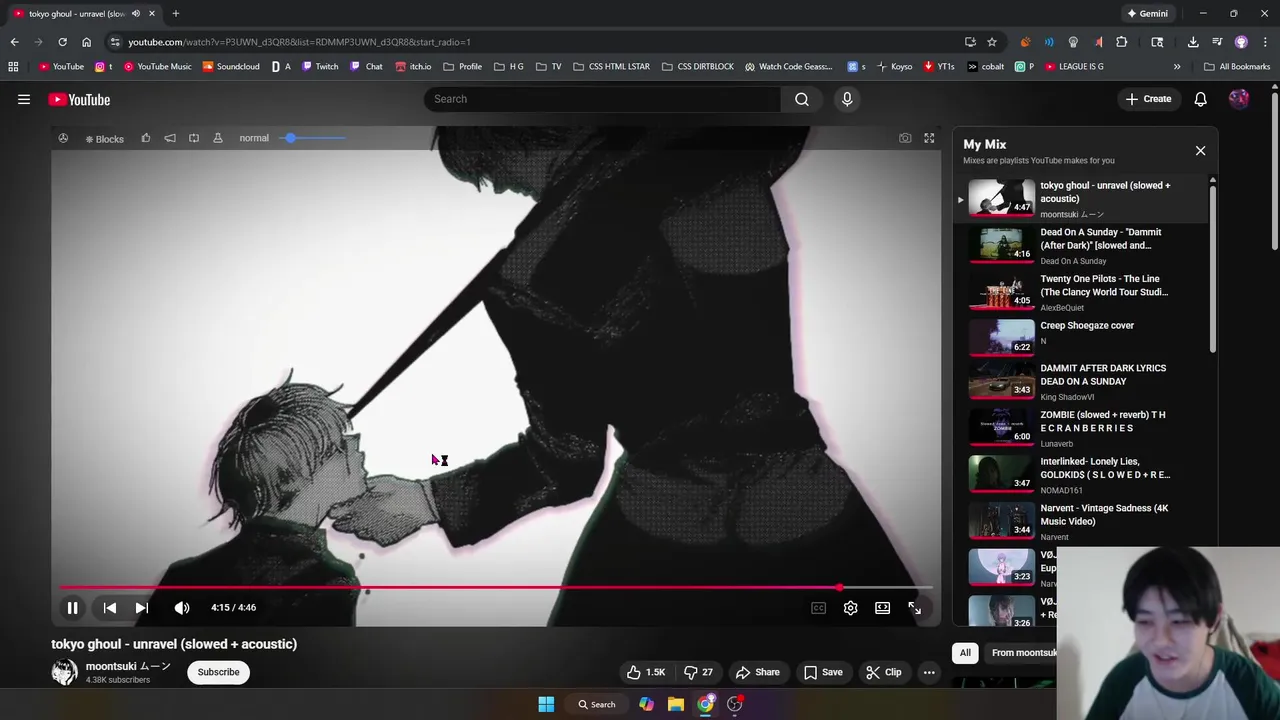Open Chrome extensions puzzle icon
Screen dimensions: 1280x720
tap(1121, 42)
